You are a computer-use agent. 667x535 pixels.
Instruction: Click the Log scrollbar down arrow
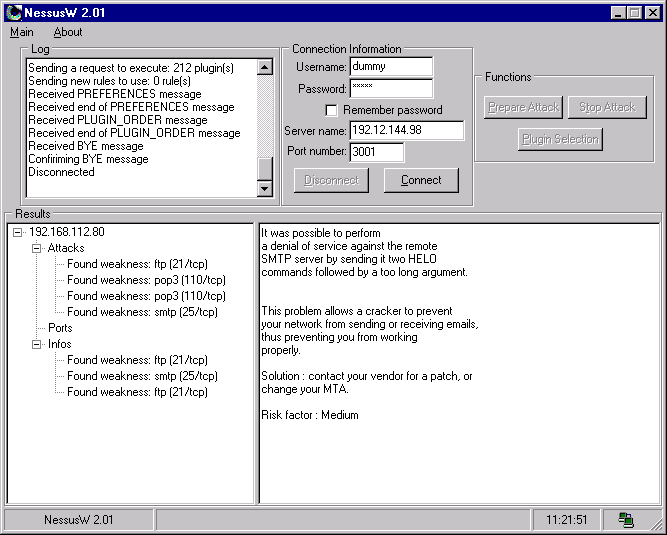coord(265,188)
